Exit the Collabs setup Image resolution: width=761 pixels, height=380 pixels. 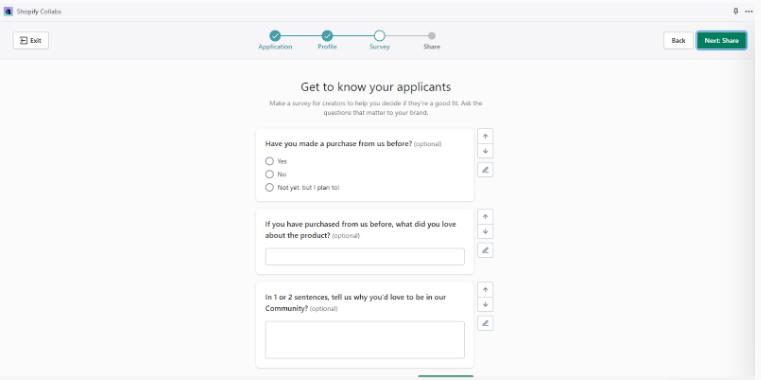point(31,41)
